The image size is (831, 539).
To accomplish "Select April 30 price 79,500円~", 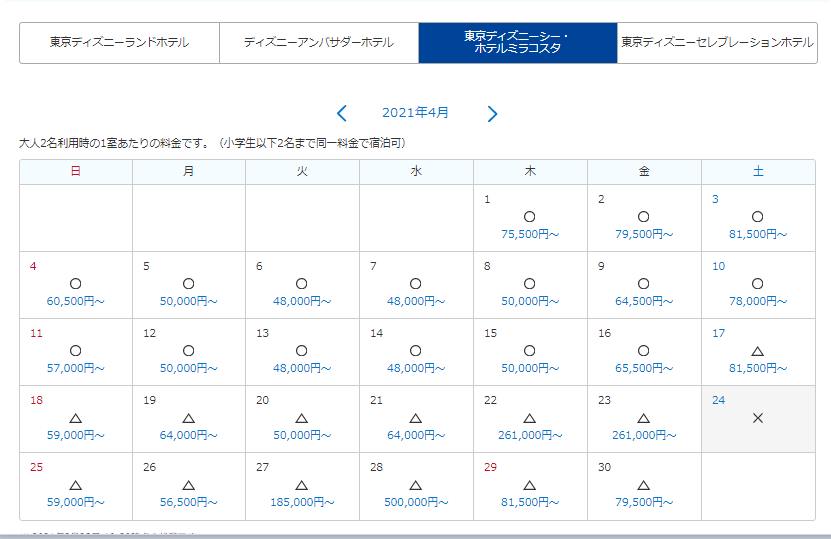I will coord(644,502).
